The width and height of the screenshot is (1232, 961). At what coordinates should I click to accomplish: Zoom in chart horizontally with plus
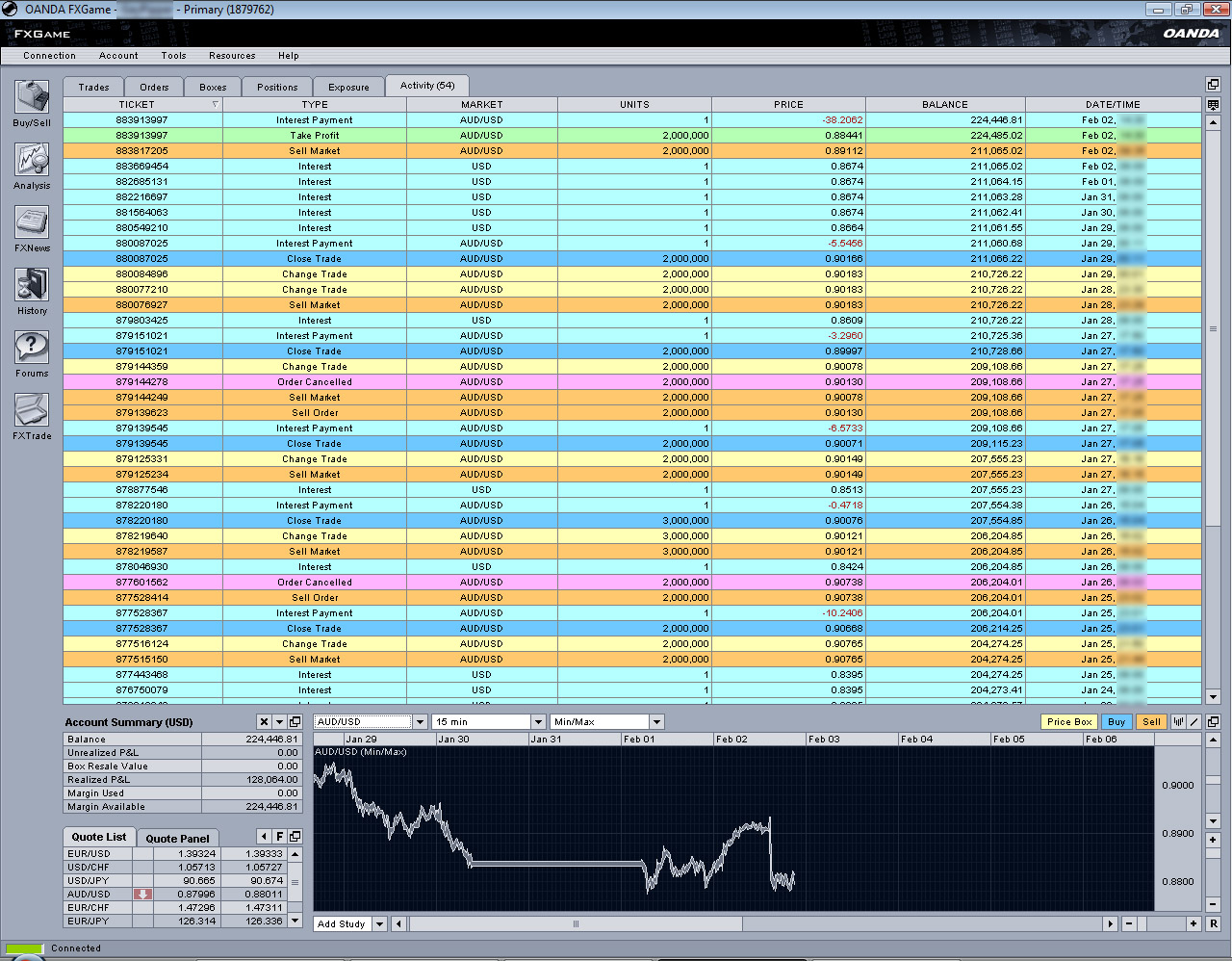[x=1193, y=923]
